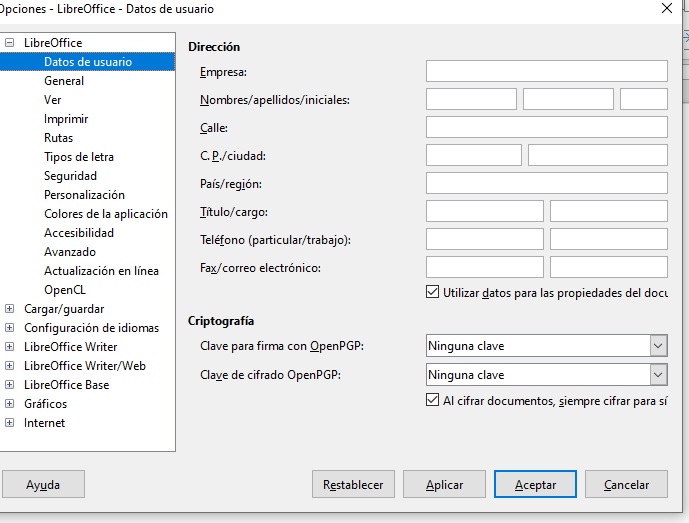This screenshot has width=689, height=523.
Task: Select General in options tree
Action: [x=64, y=81]
